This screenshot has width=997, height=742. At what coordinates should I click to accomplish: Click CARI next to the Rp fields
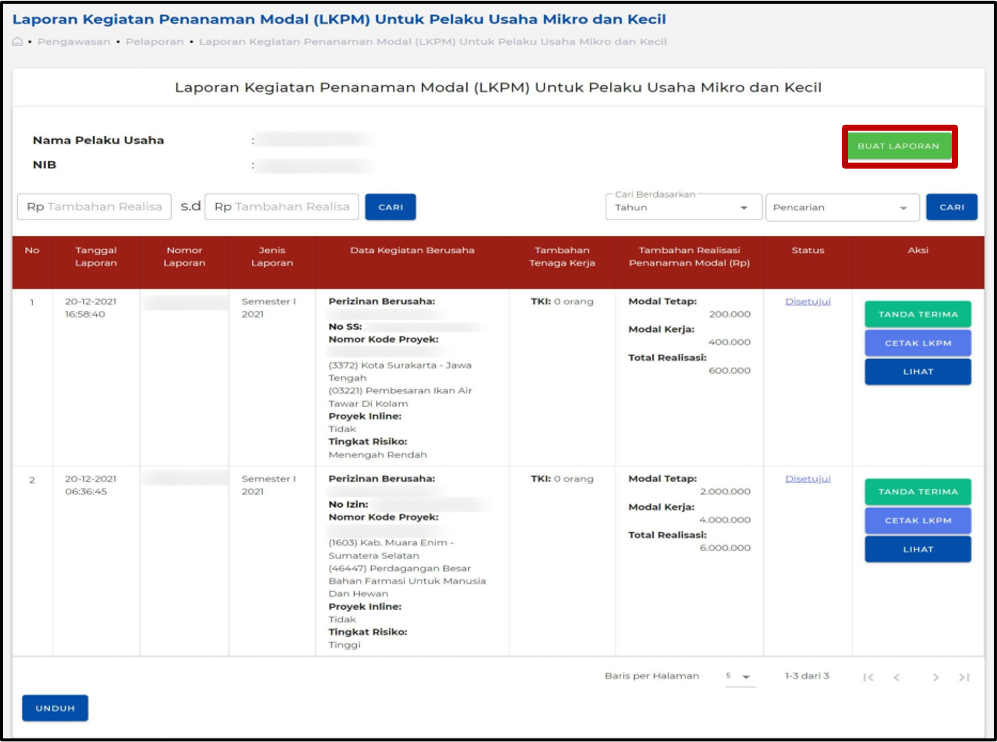[390, 207]
